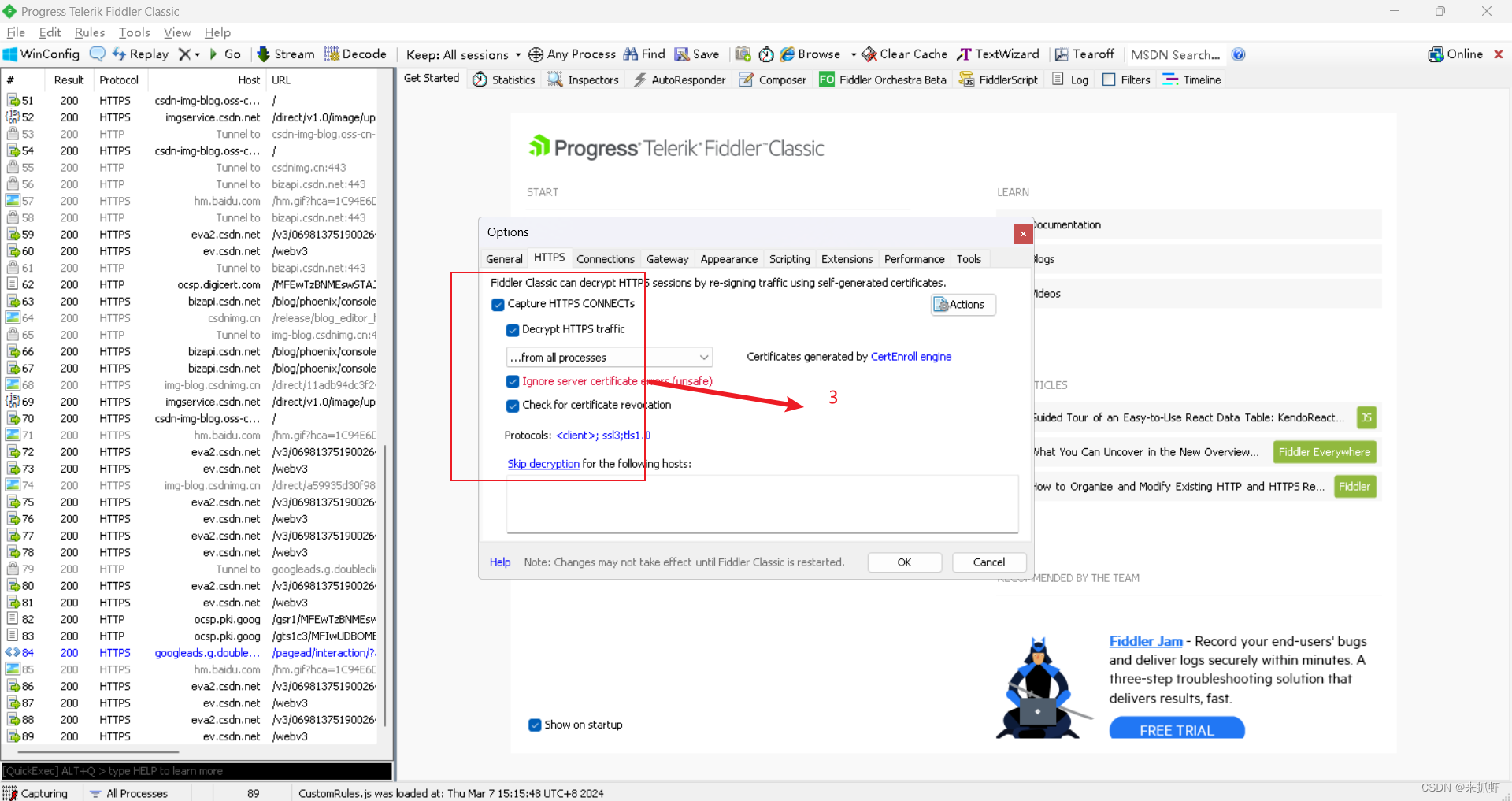Open the Timeline tab

pos(1192,80)
